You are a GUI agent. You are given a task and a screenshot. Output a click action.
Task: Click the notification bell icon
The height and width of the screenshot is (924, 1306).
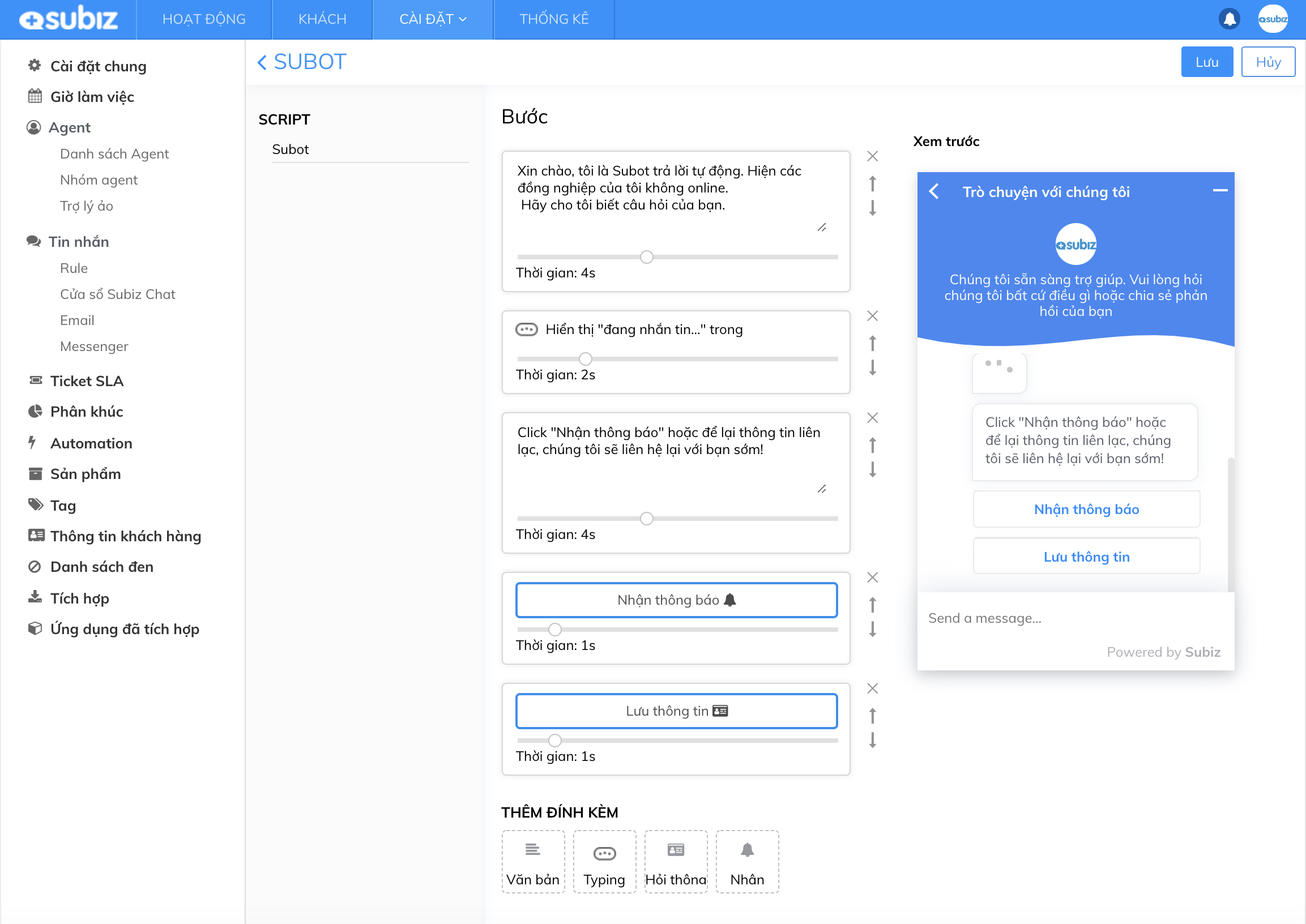pyautogui.click(x=1229, y=19)
